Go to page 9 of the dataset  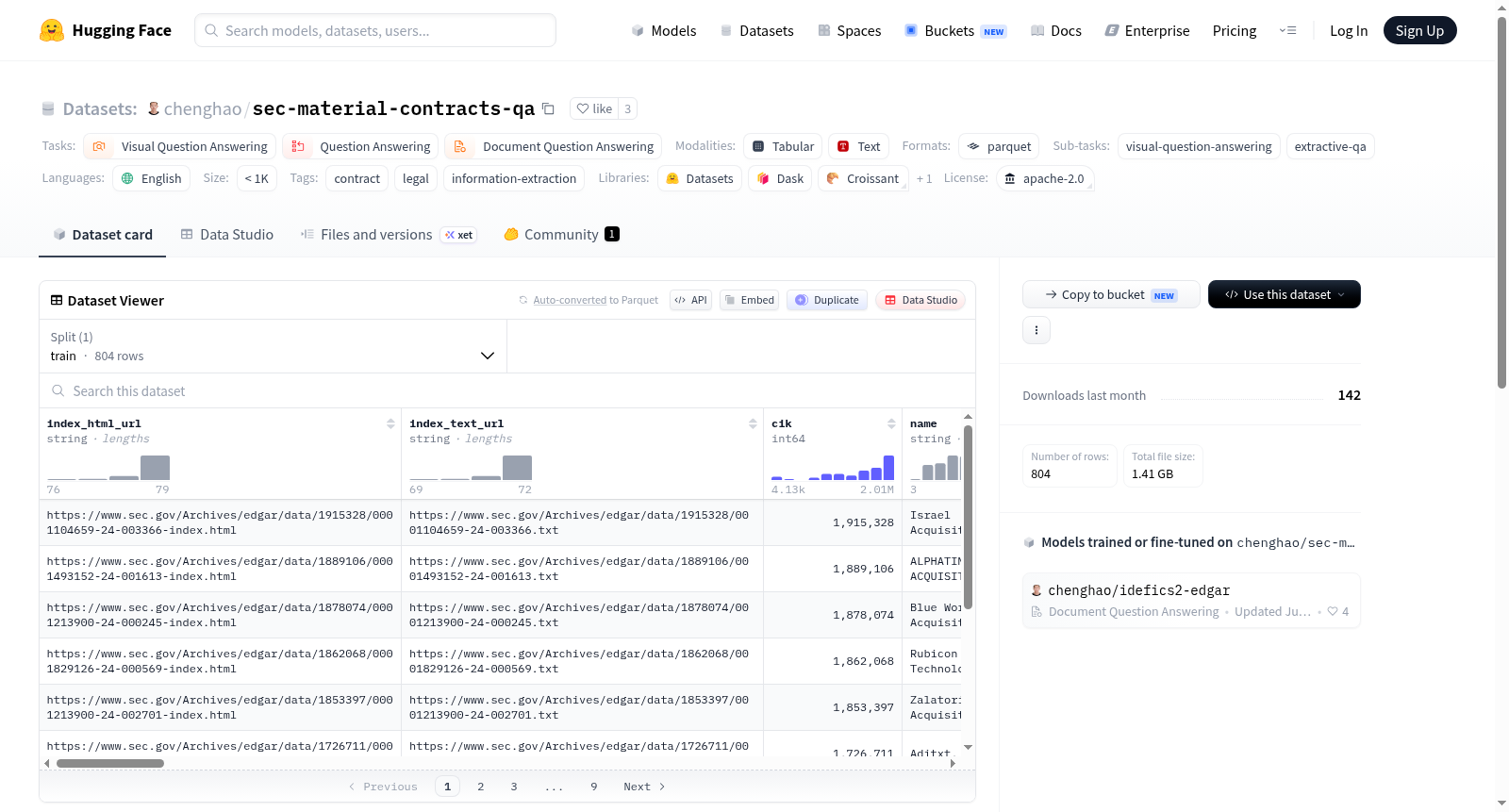click(x=594, y=787)
